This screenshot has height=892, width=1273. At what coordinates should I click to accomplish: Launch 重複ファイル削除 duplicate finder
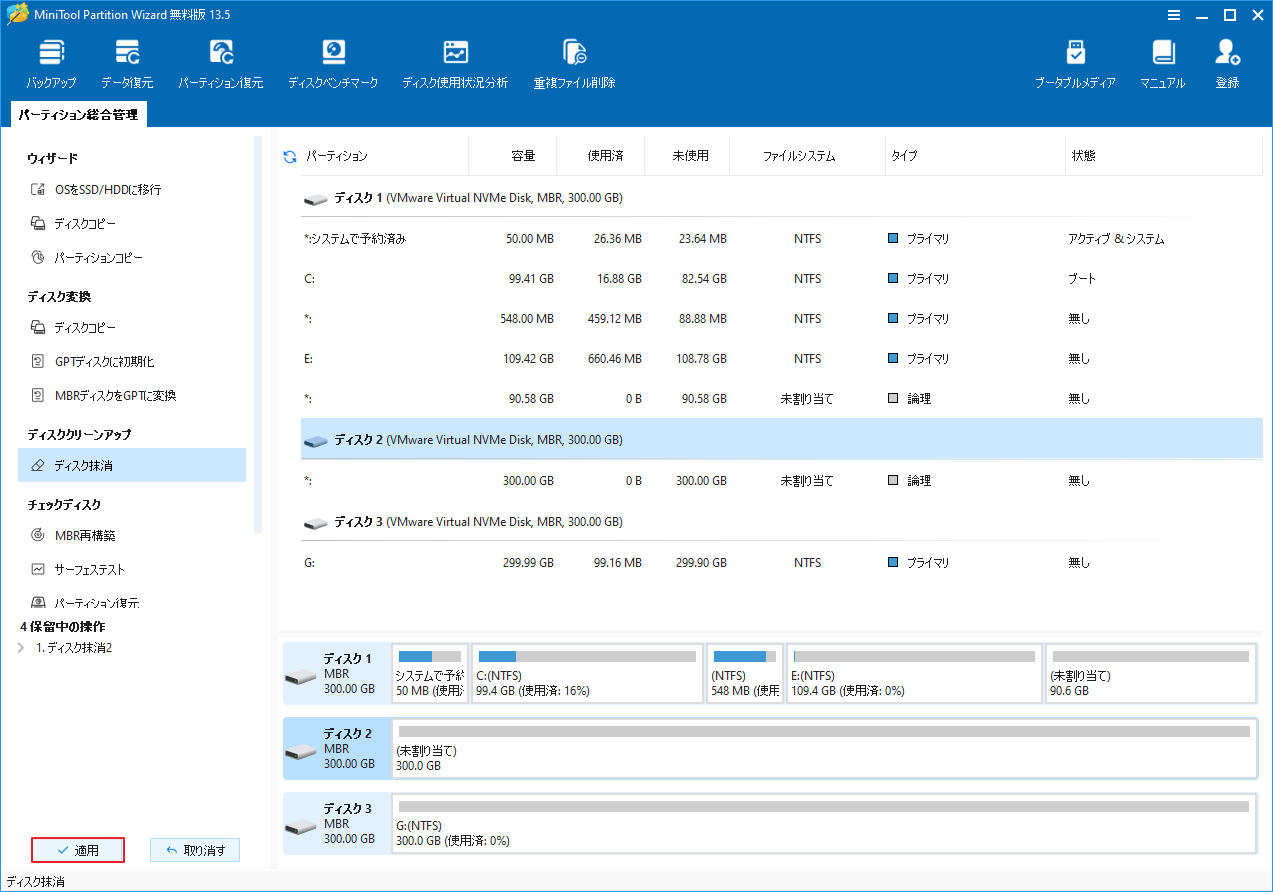pyautogui.click(x=574, y=64)
